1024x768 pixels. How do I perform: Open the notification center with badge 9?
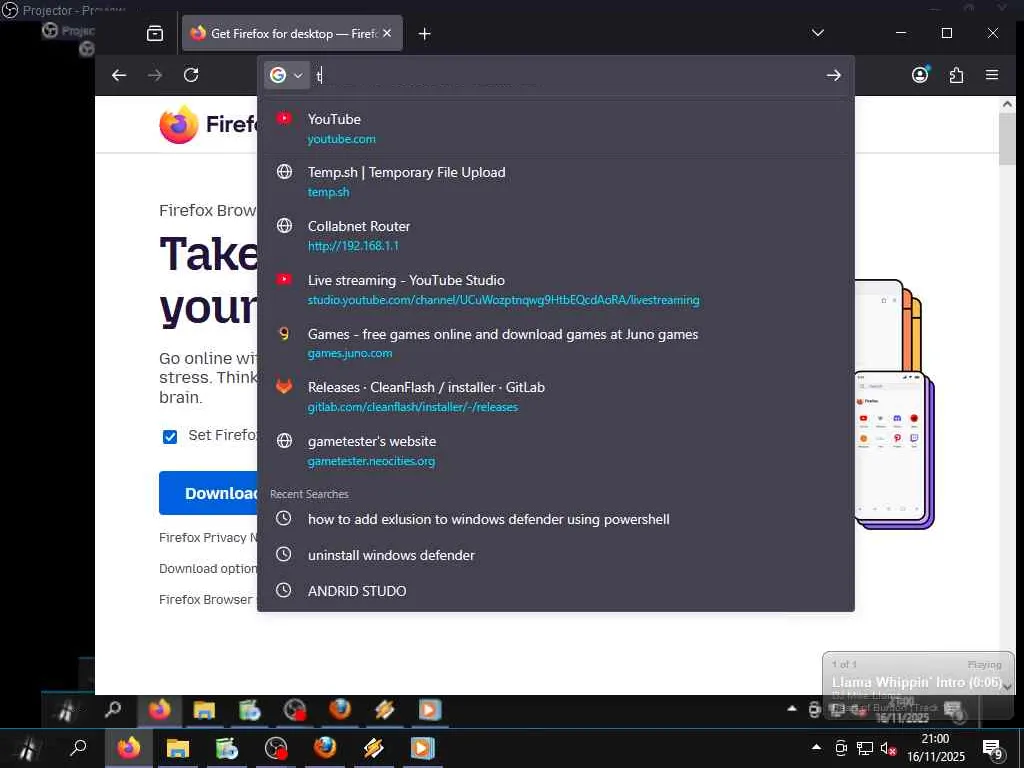tap(993, 749)
